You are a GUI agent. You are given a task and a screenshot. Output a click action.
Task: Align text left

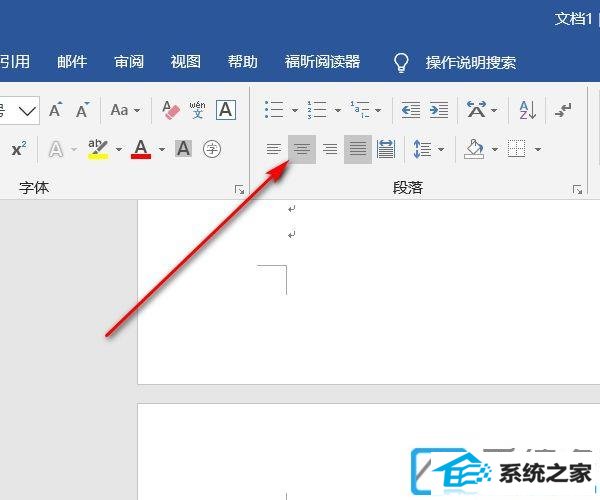pyautogui.click(x=274, y=149)
